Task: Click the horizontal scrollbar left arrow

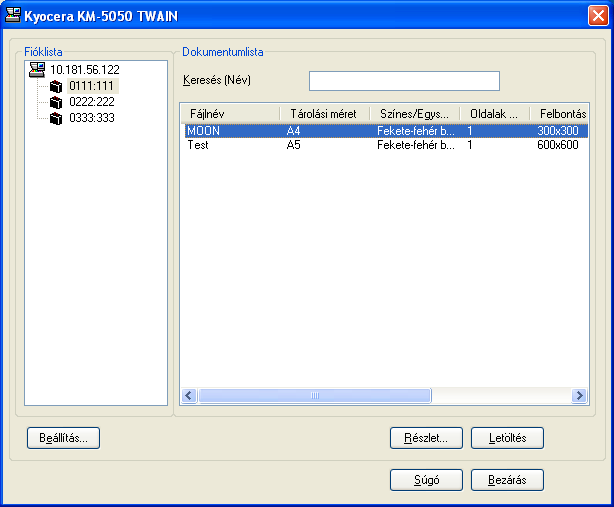Action: 189,395
